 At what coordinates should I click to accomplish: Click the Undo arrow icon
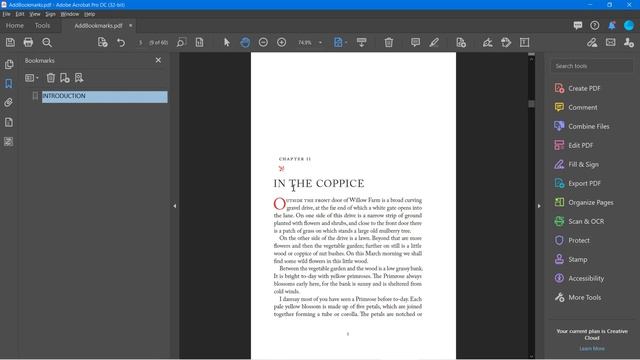pyautogui.click(x=121, y=42)
